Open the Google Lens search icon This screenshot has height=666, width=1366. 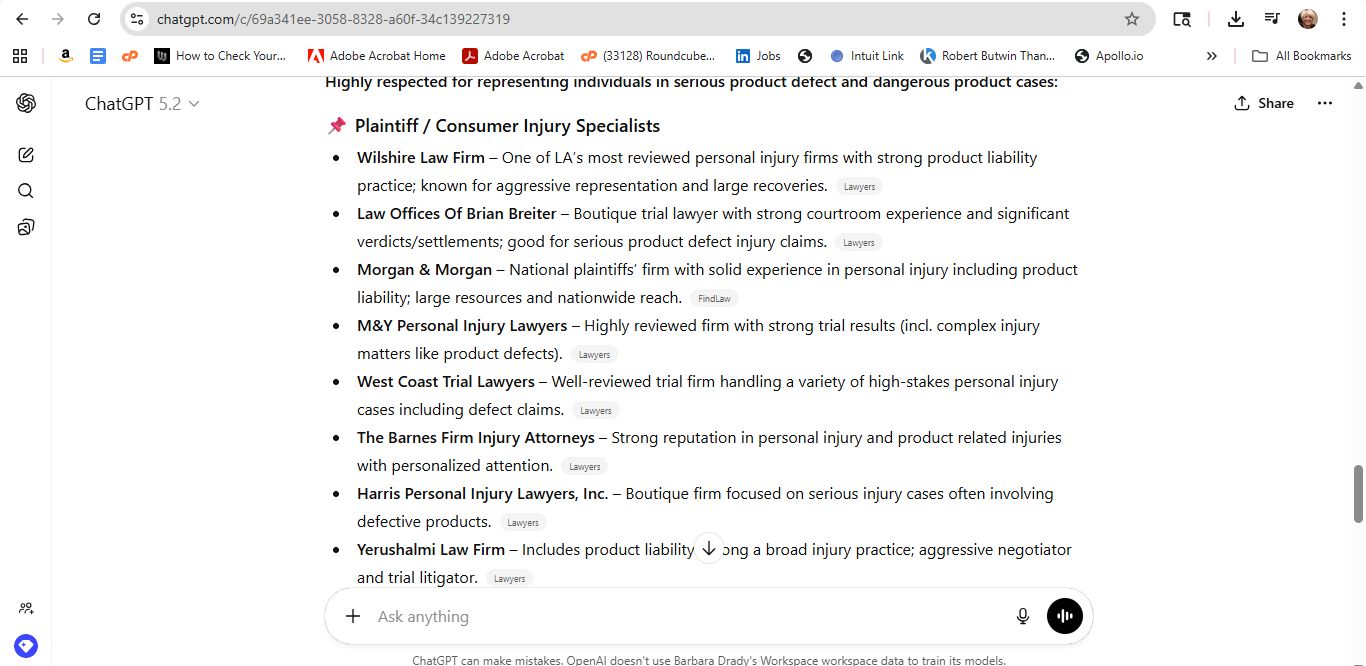pyautogui.click(x=1182, y=19)
